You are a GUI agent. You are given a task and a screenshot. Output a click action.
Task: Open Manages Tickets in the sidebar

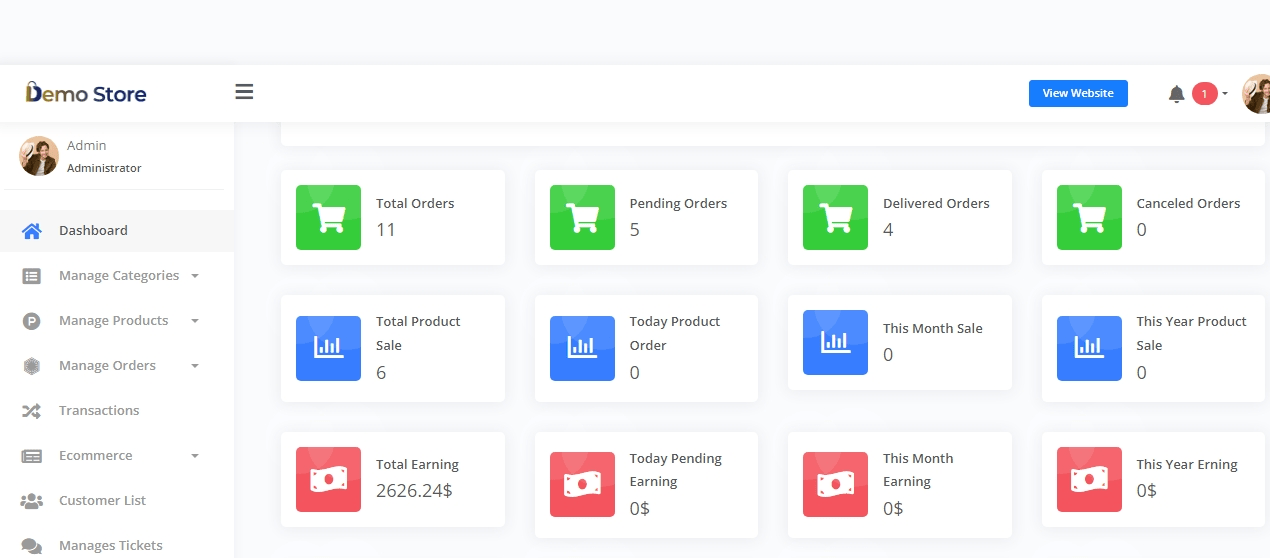point(110,545)
